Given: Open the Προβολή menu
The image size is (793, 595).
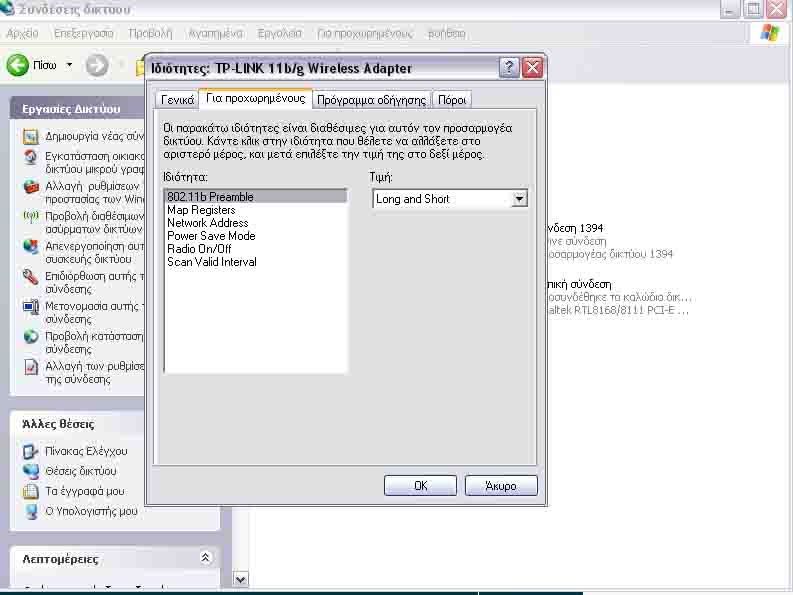Looking at the screenshot, I should tap(150, 33).
